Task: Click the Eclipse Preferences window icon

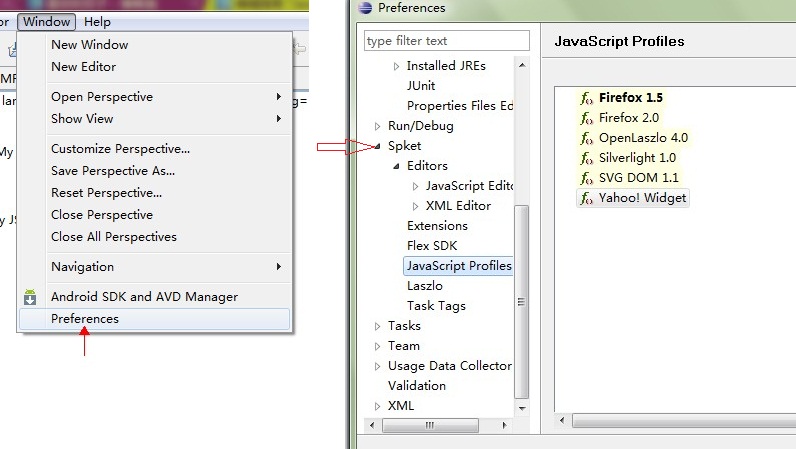Action: click(x=366, y=8)
